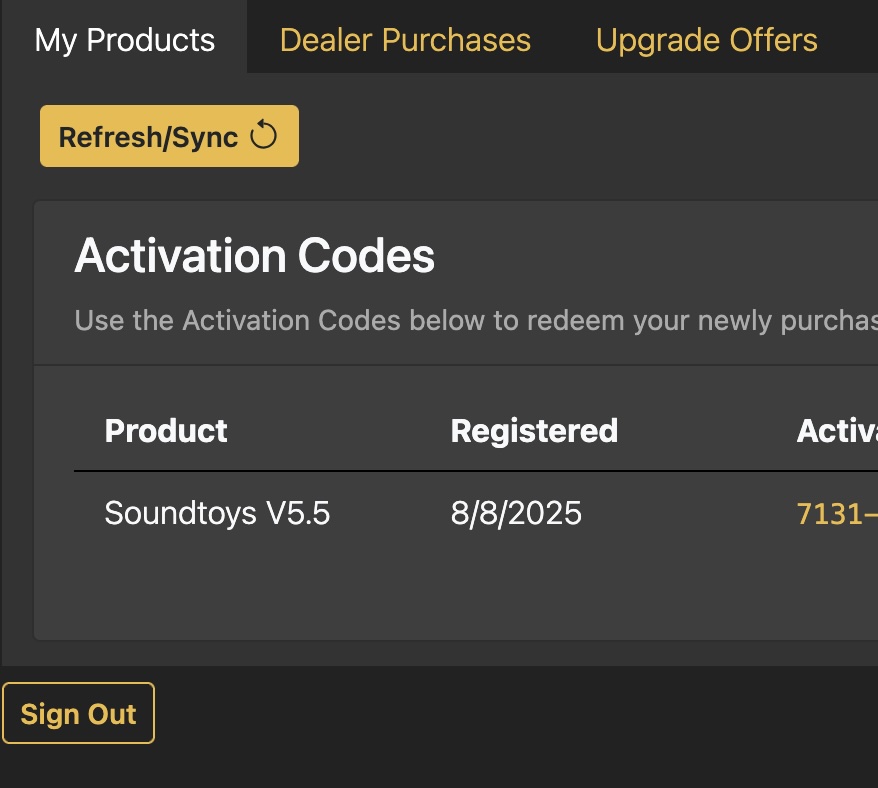Click the Soundtoys V5.5 row in the table
Screen dimensions: 878x788
click(400, 512)
